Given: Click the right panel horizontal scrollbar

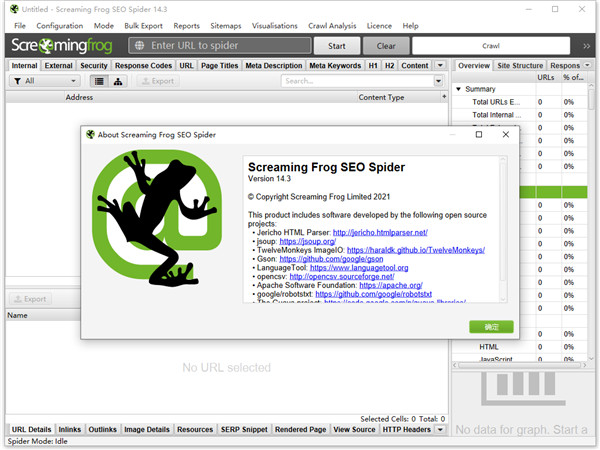Looking at the screenshot, I should coord(520,365).
